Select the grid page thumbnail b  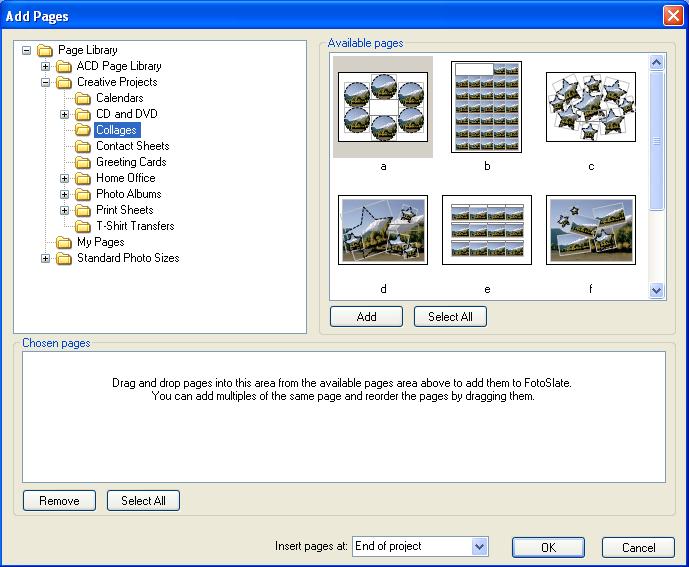486,107
